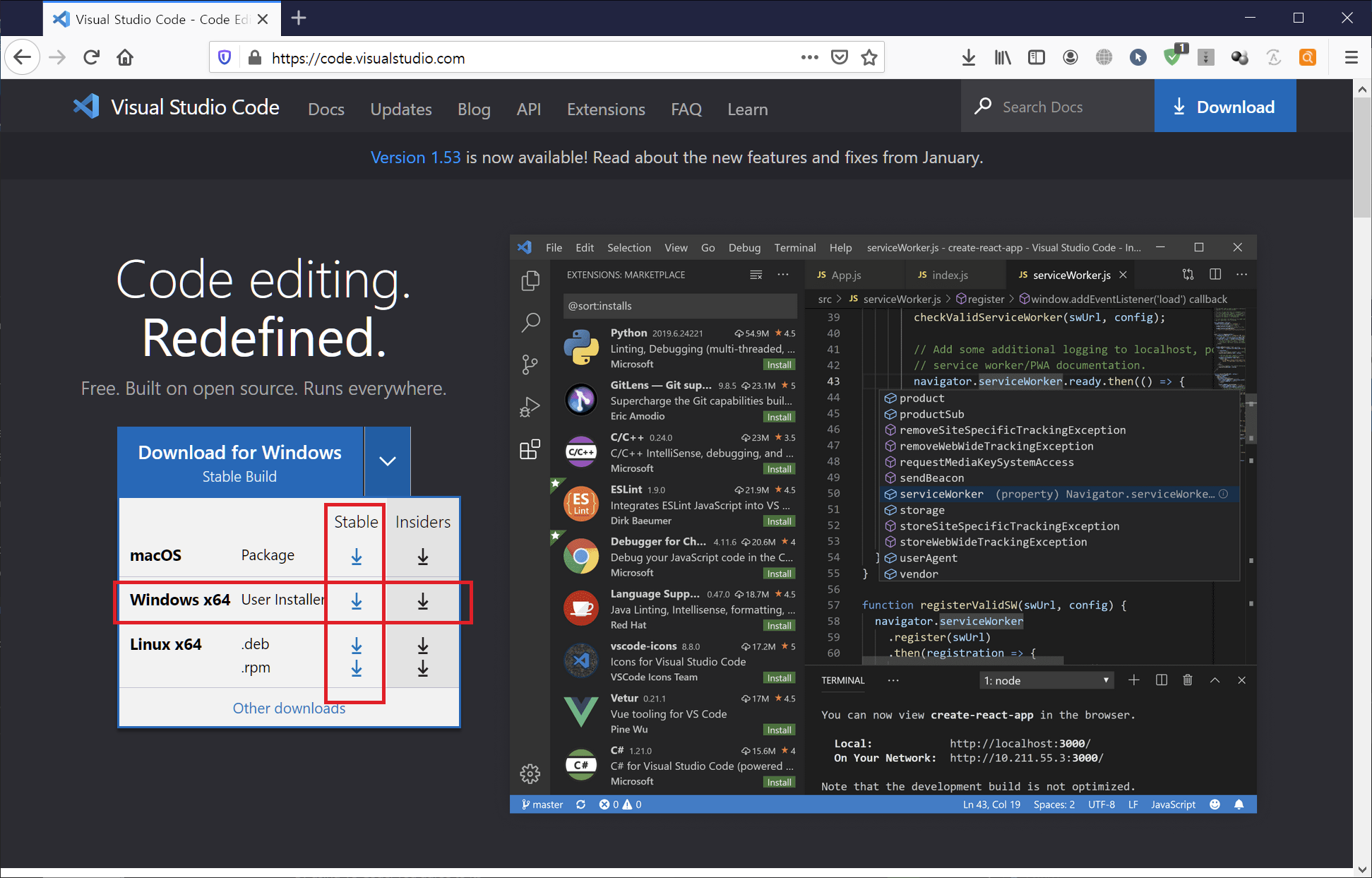Click the browser Home button
The height and width of the screenshot is (878, 1372).
point(125,58)
